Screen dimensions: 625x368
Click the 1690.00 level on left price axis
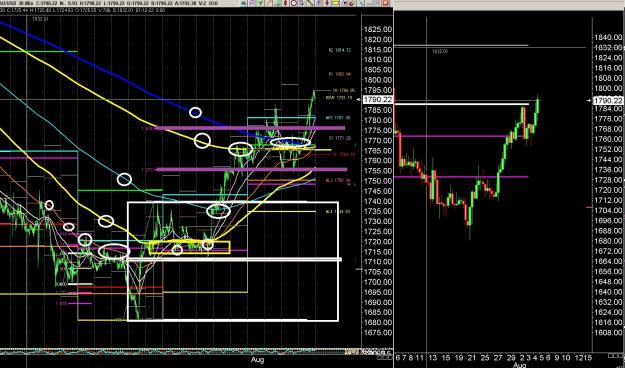(377, 302)
